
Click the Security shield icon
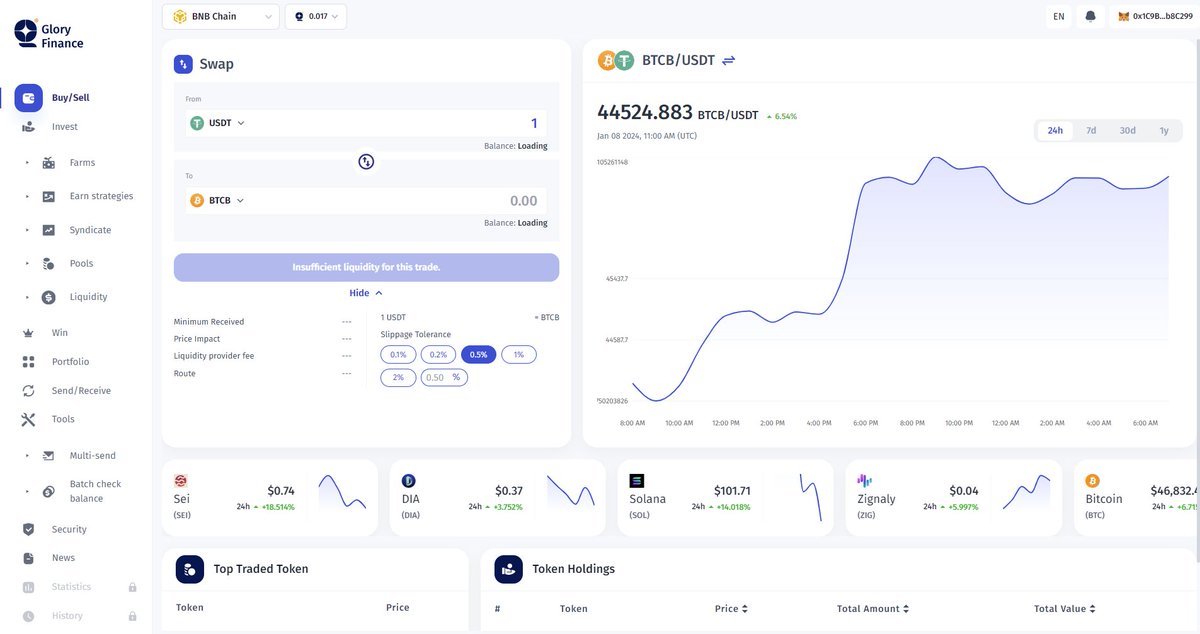click(28, 530)
